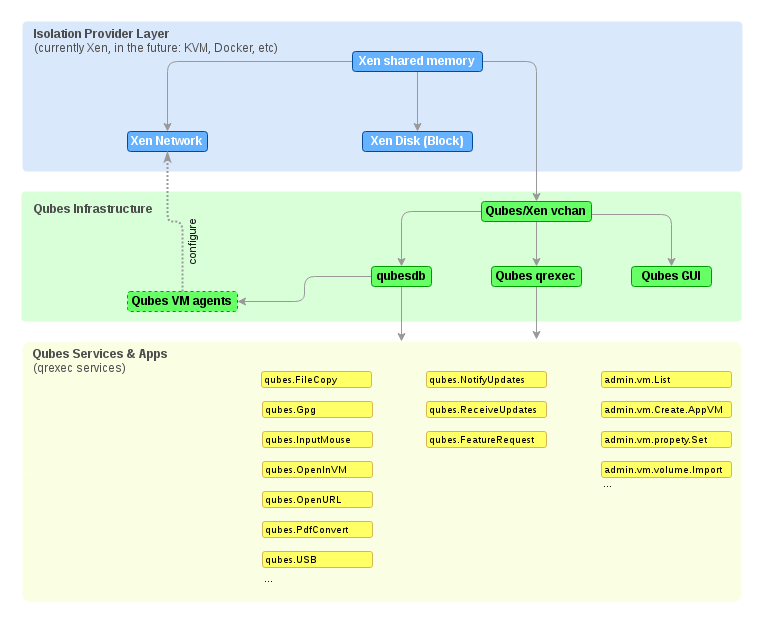Screen dimensions: 764x624
Task: Select the qubes.OpenInVM service
Action: pyautogui.click(x=316, y=470)
